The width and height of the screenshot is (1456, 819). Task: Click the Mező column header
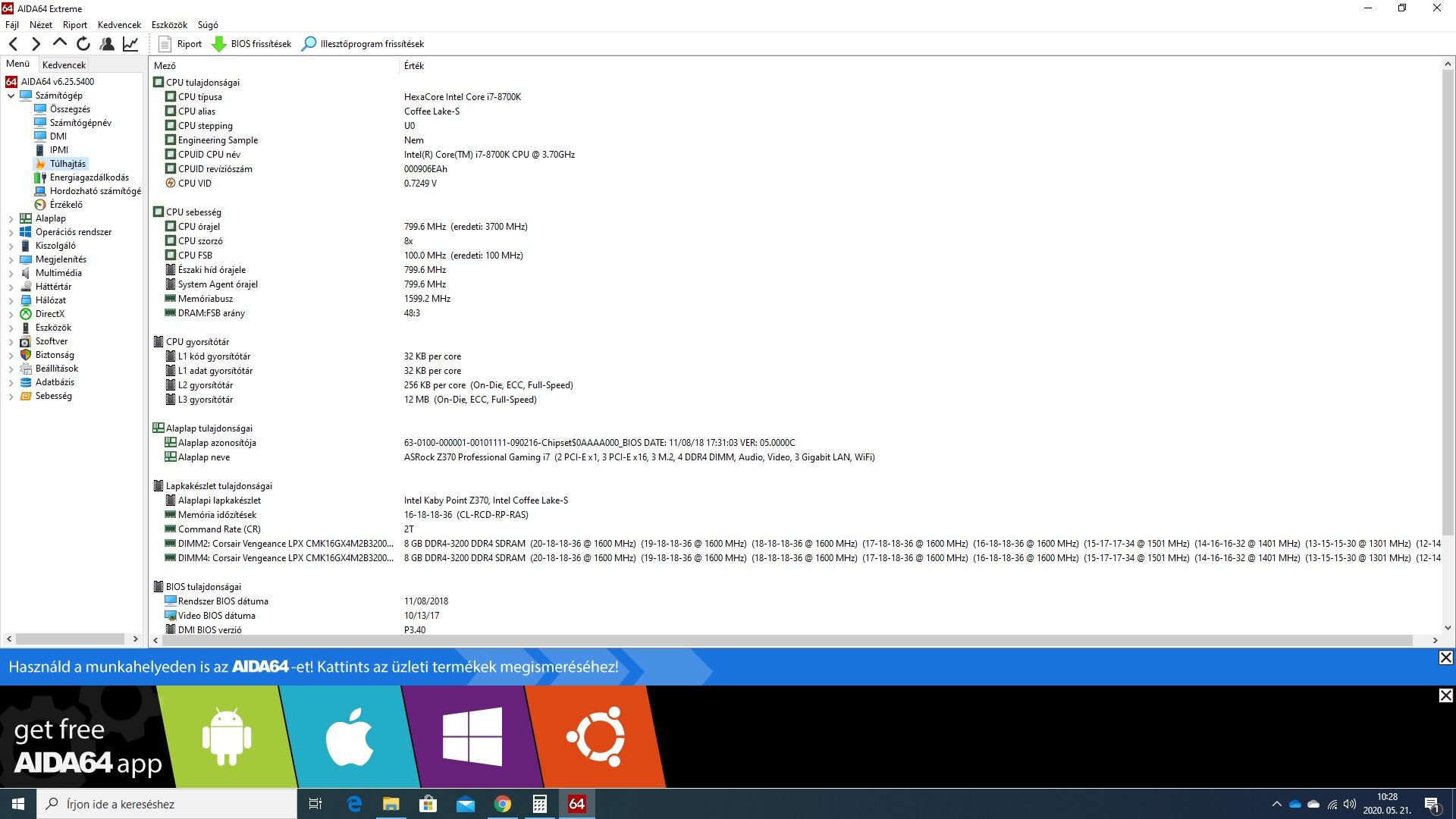tap(274, 66)
